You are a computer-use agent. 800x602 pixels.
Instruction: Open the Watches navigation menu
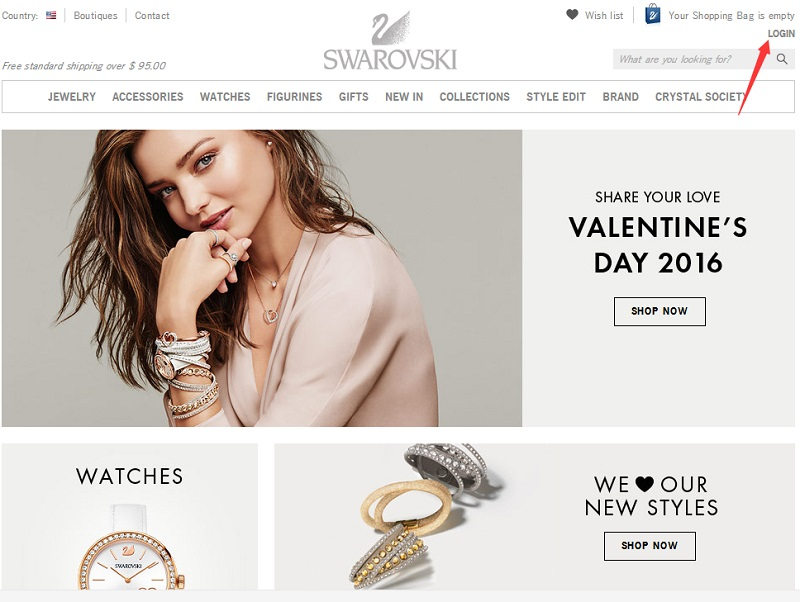[225, 97]
